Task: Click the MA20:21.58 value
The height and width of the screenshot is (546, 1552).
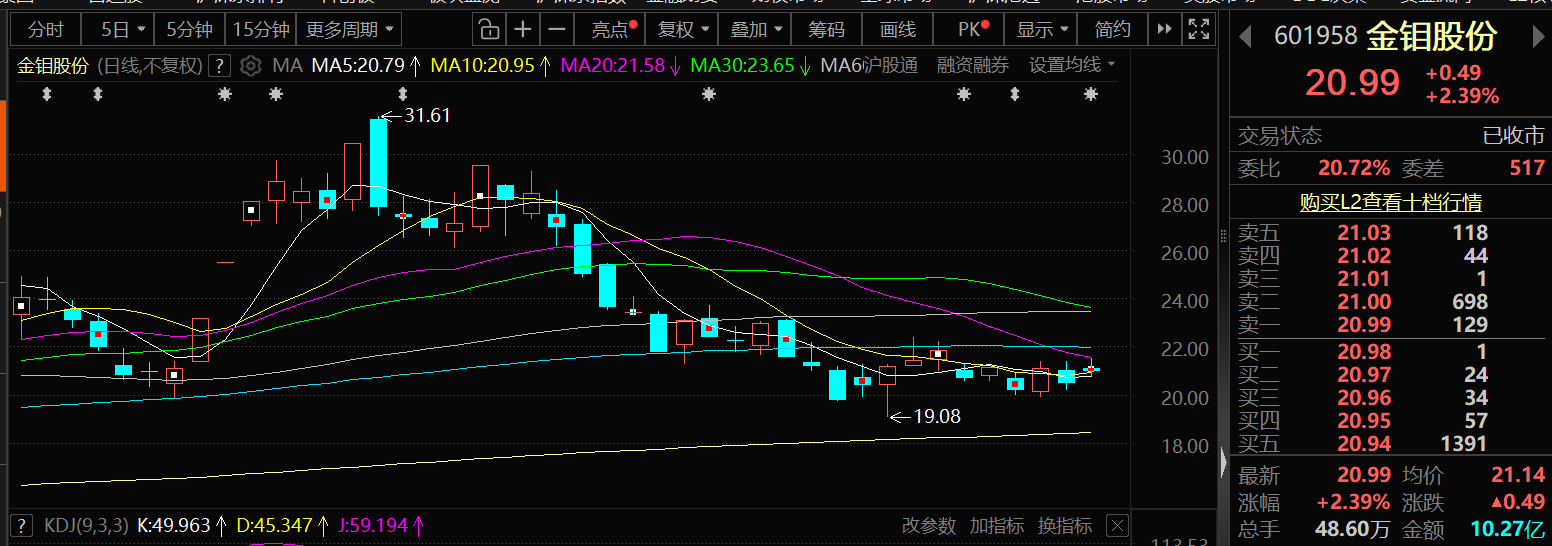Action: [x=612, y=67]
